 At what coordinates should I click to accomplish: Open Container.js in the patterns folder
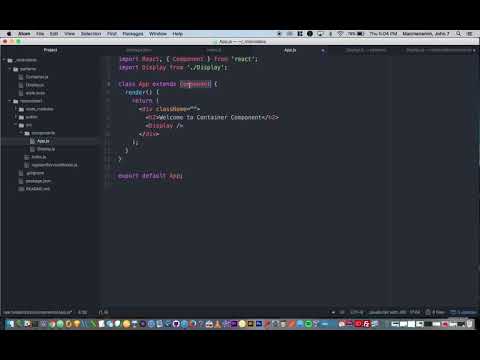point(37,77)
